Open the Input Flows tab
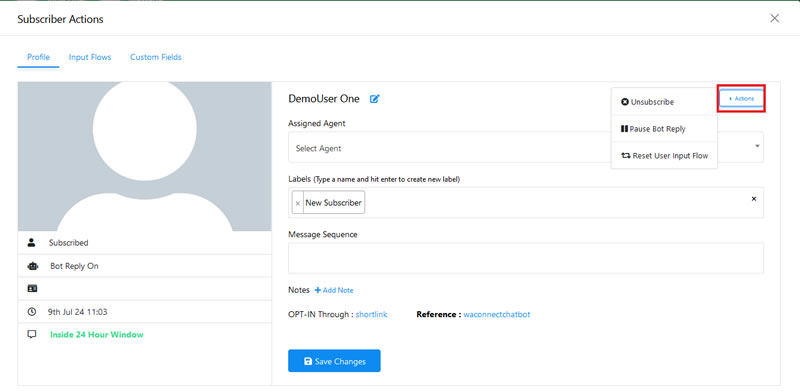 pyautogui.click(x=90, y=57)
